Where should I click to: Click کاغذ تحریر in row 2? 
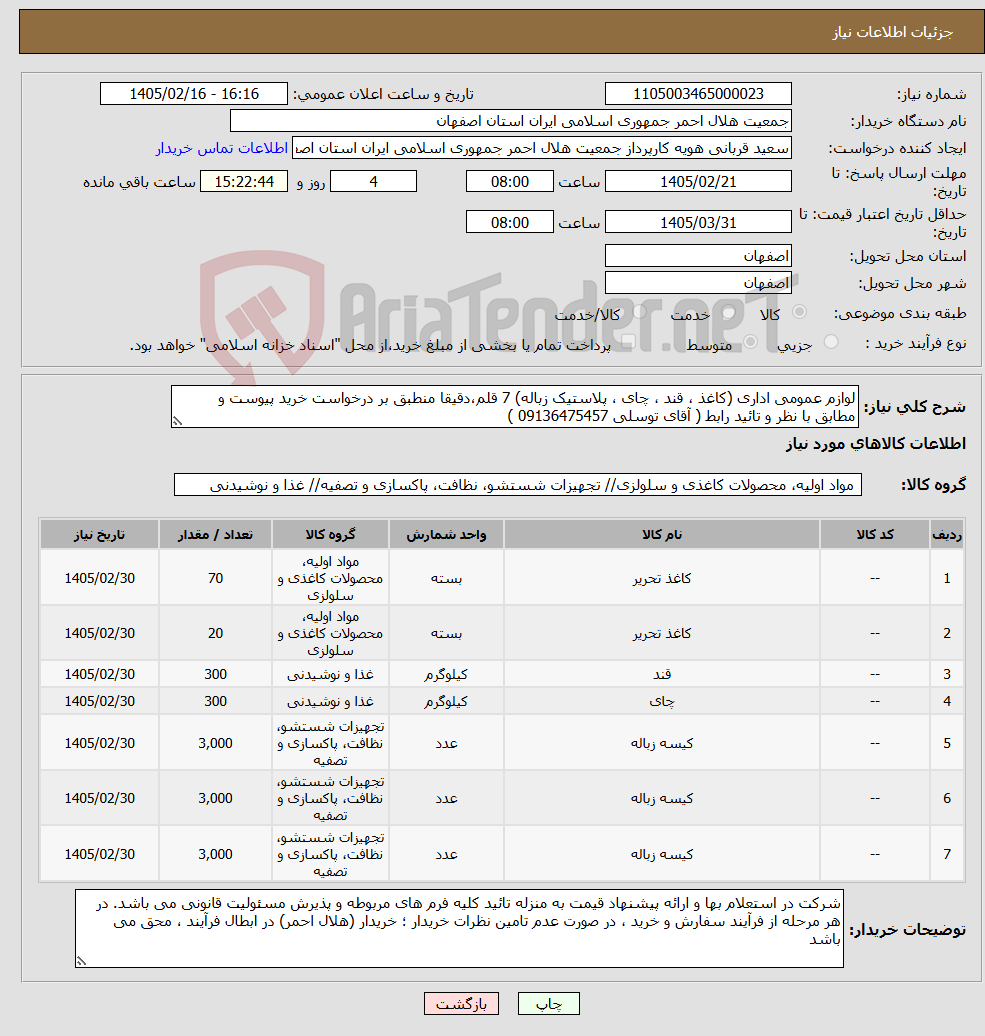[x=662, y=633]
